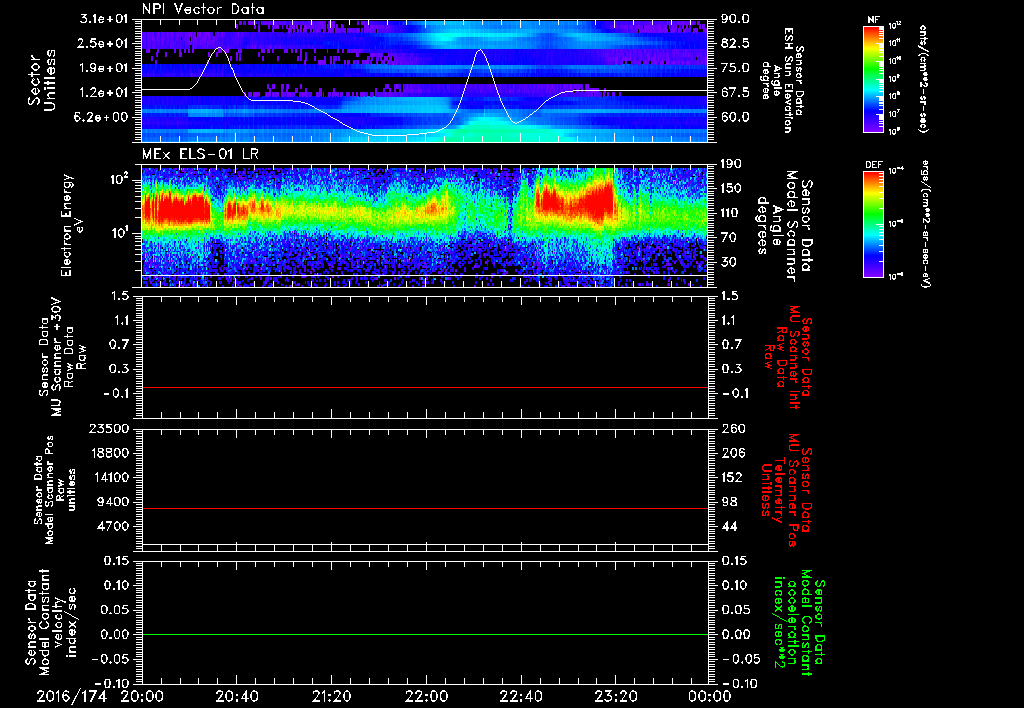Image resolution: width=1024 pixels, height=708 pixels.
Task: Click the ergs/(cm**2-sr-sec-eV) units label
Action: (x=923, y=223)
